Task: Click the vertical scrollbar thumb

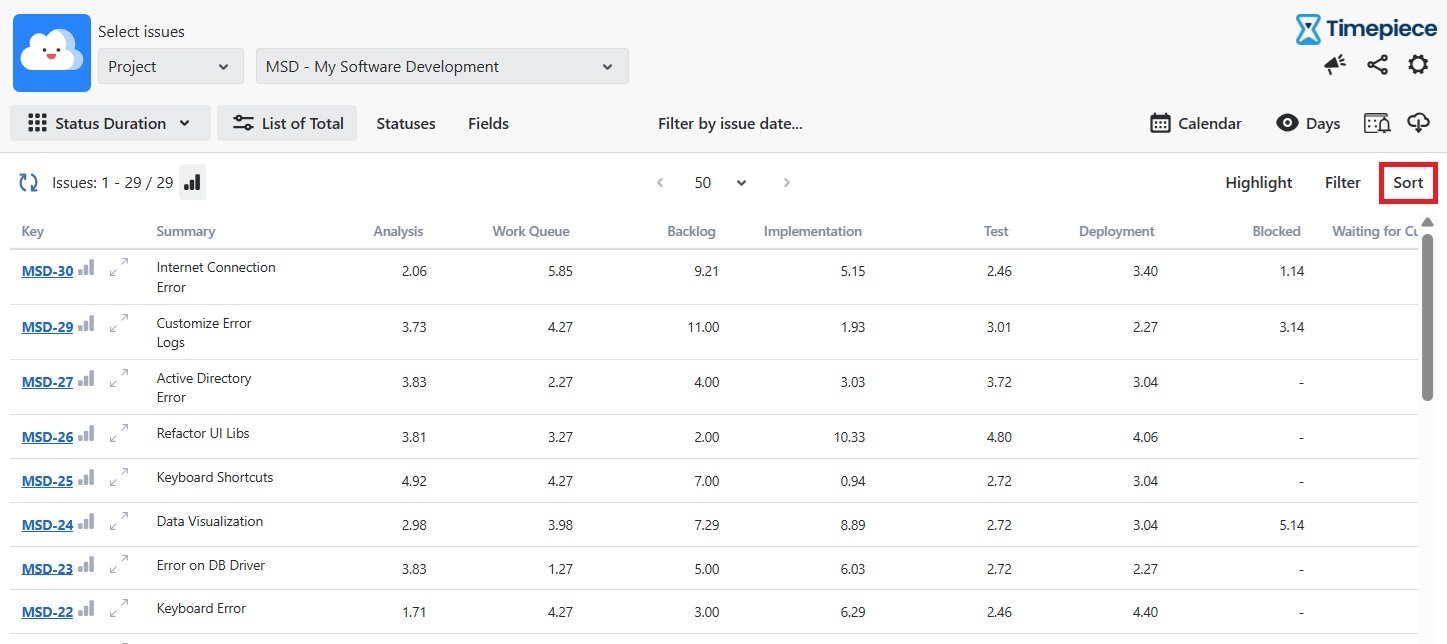Action: point(1427,317)
